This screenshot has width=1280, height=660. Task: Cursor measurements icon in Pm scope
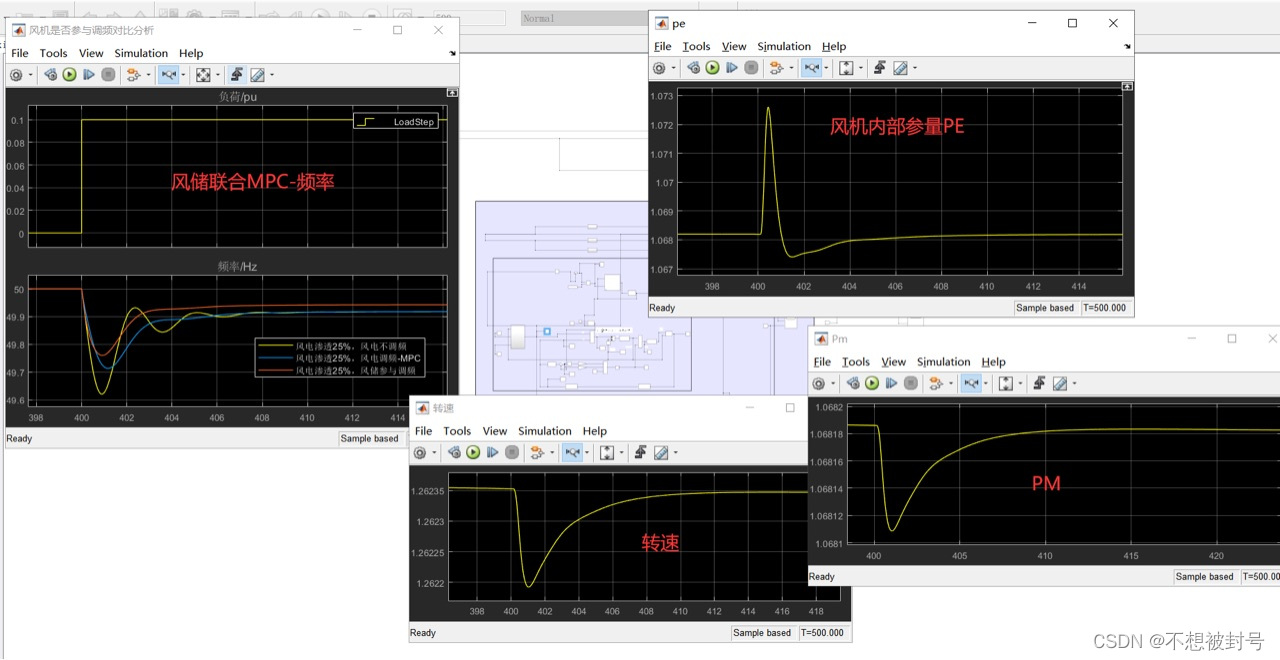(x=1060, y=383)
